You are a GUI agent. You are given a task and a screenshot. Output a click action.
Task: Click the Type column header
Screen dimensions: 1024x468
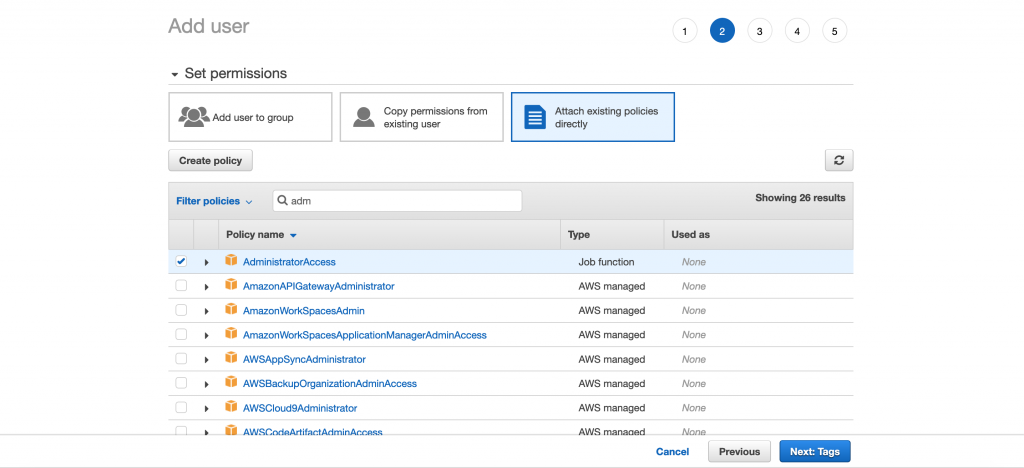point(579,234)
